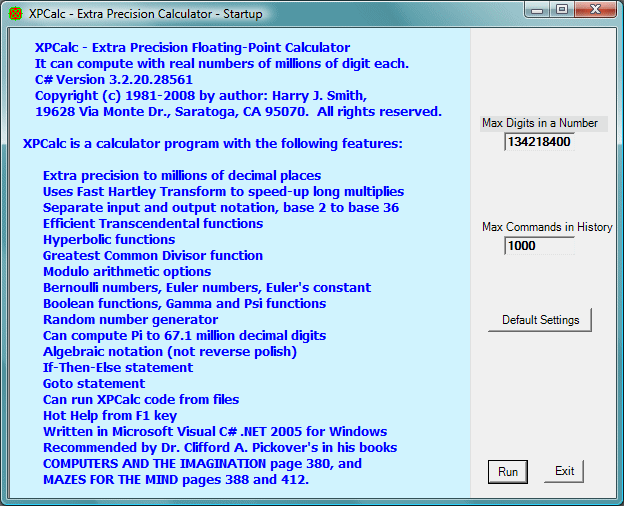Minimize the XPCalc window

click(x=537, y=10)
